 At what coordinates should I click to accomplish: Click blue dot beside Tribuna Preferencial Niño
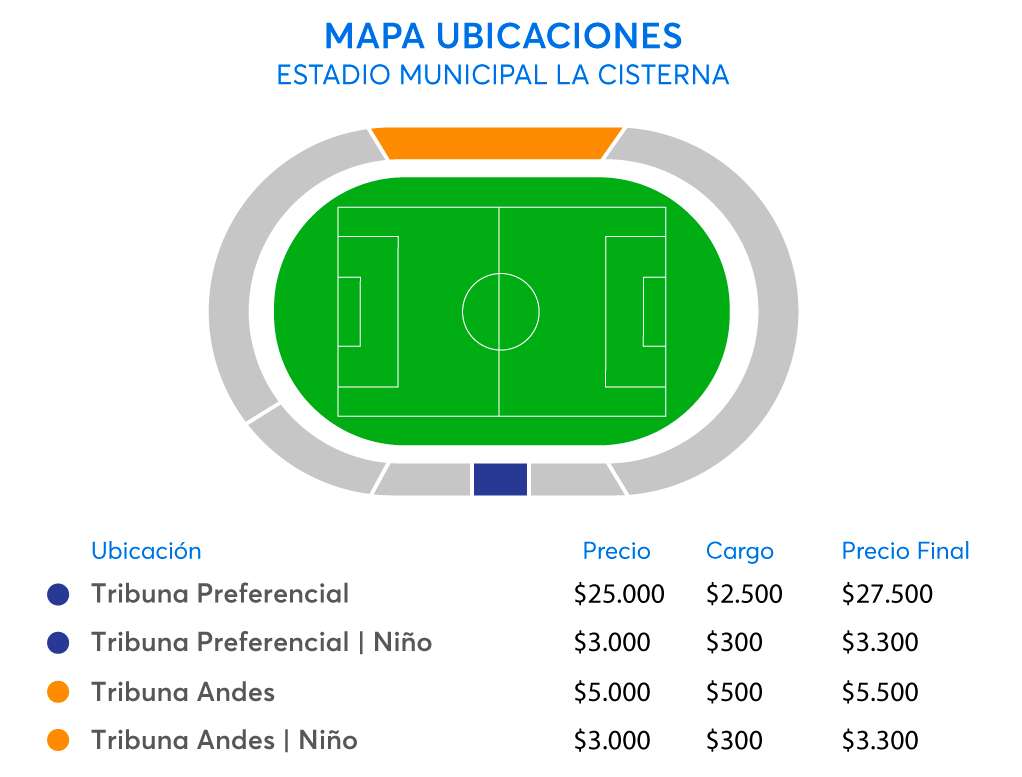point(59,643)
